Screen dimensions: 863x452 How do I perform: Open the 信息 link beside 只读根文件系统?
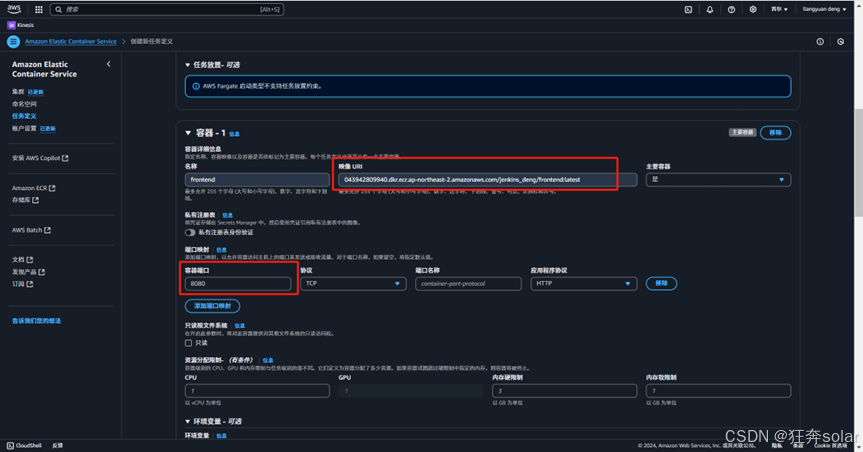[239, 326]
